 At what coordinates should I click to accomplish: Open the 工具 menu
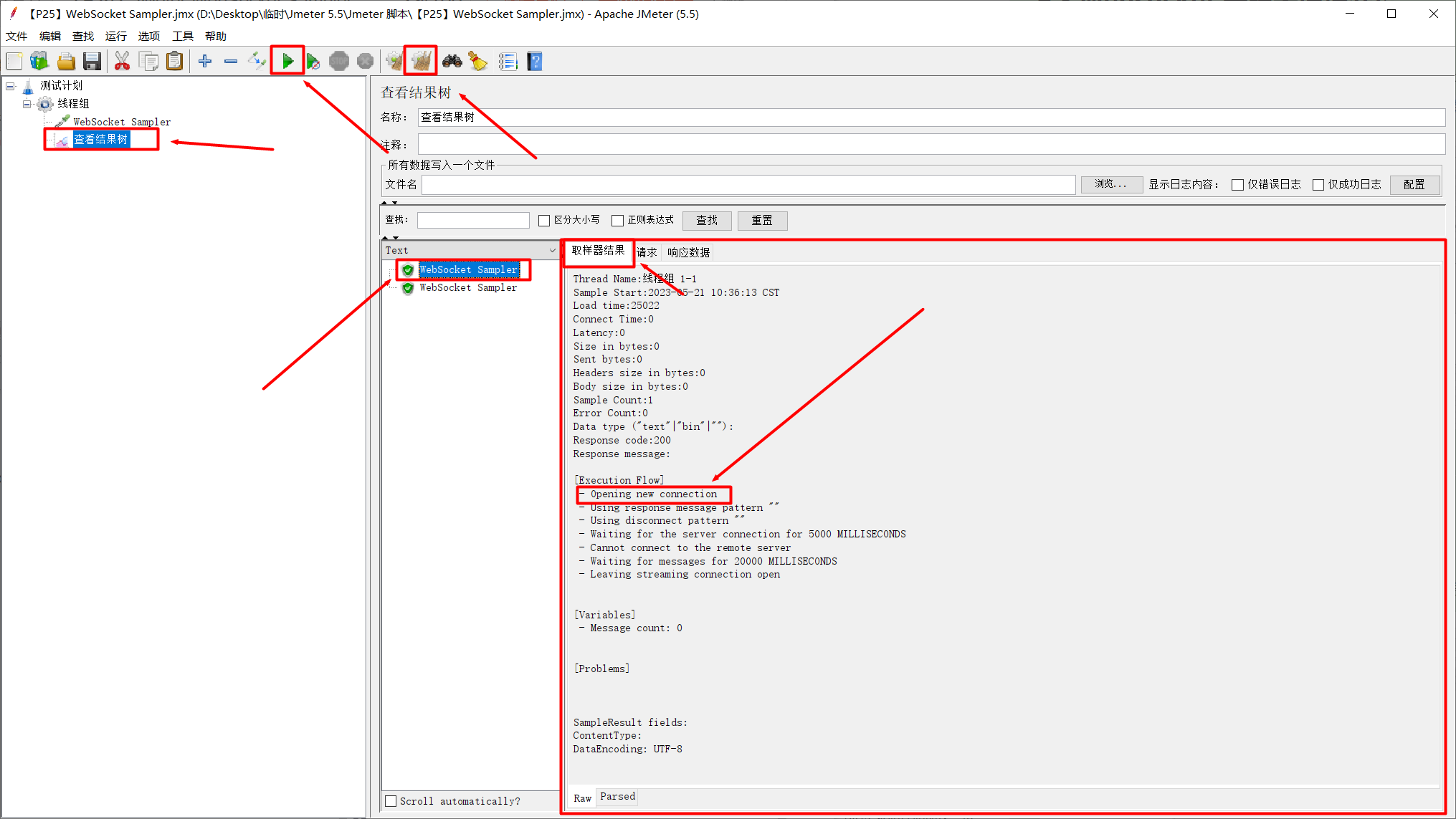(x=183, y=36)
